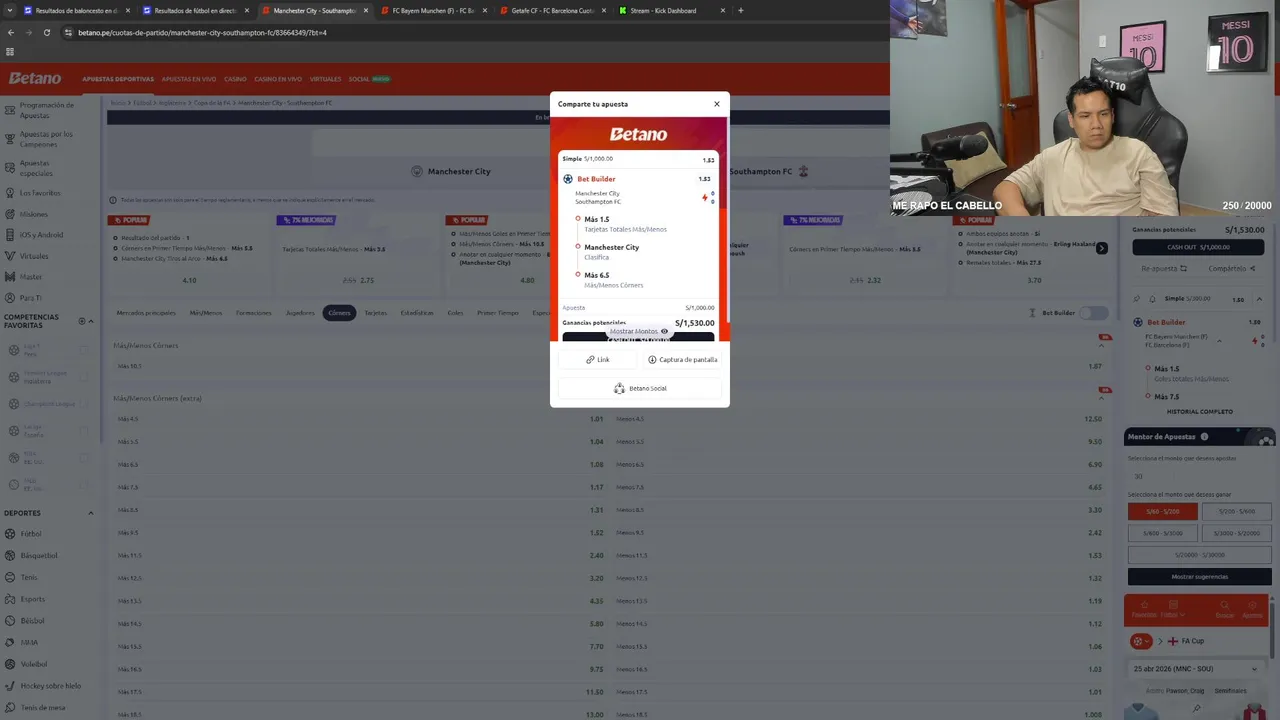1280x720 pixels.
Task: Open Casino menu item
Action: pyautogui.click(x=235, y=79)
